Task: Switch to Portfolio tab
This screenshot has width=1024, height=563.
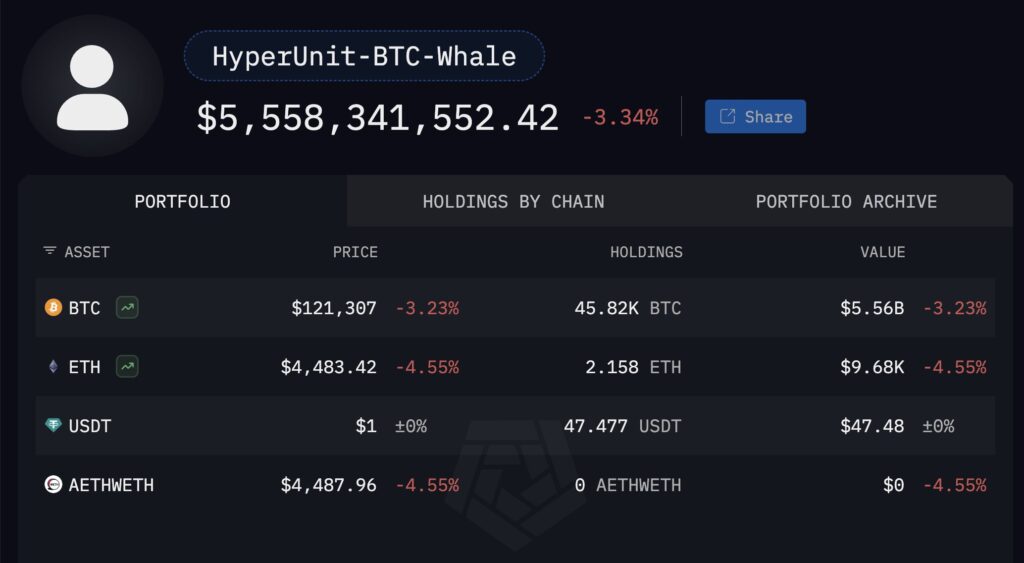Action: coord(182,201)
